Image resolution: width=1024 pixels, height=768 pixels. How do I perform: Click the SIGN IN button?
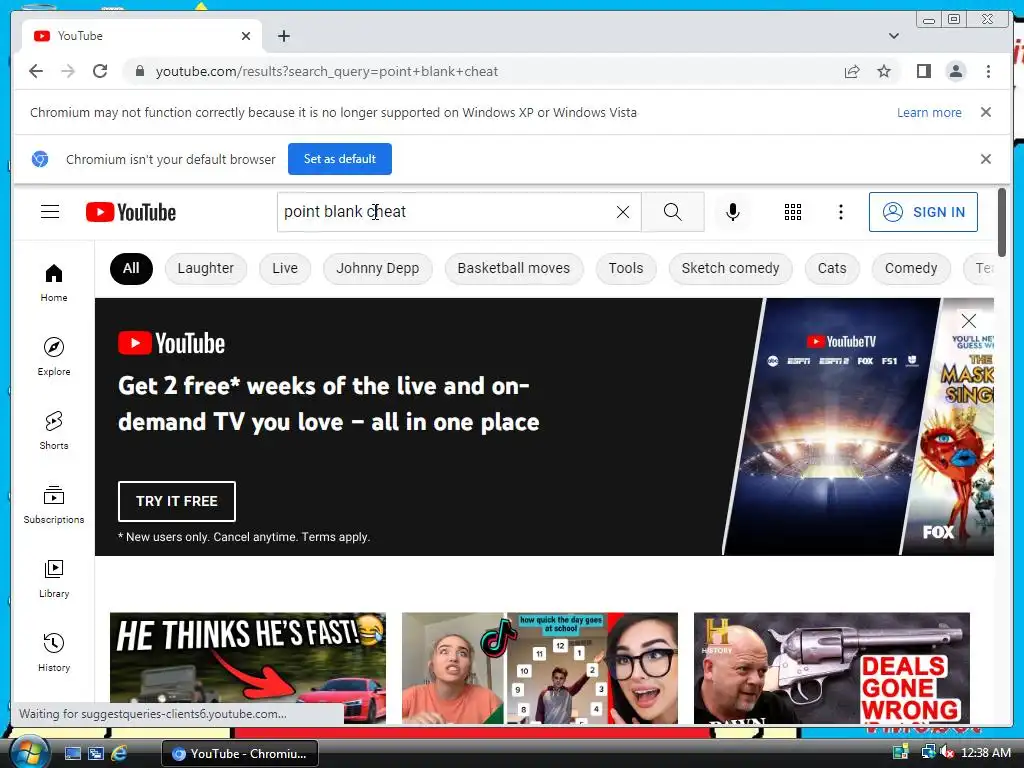(923, 212)
